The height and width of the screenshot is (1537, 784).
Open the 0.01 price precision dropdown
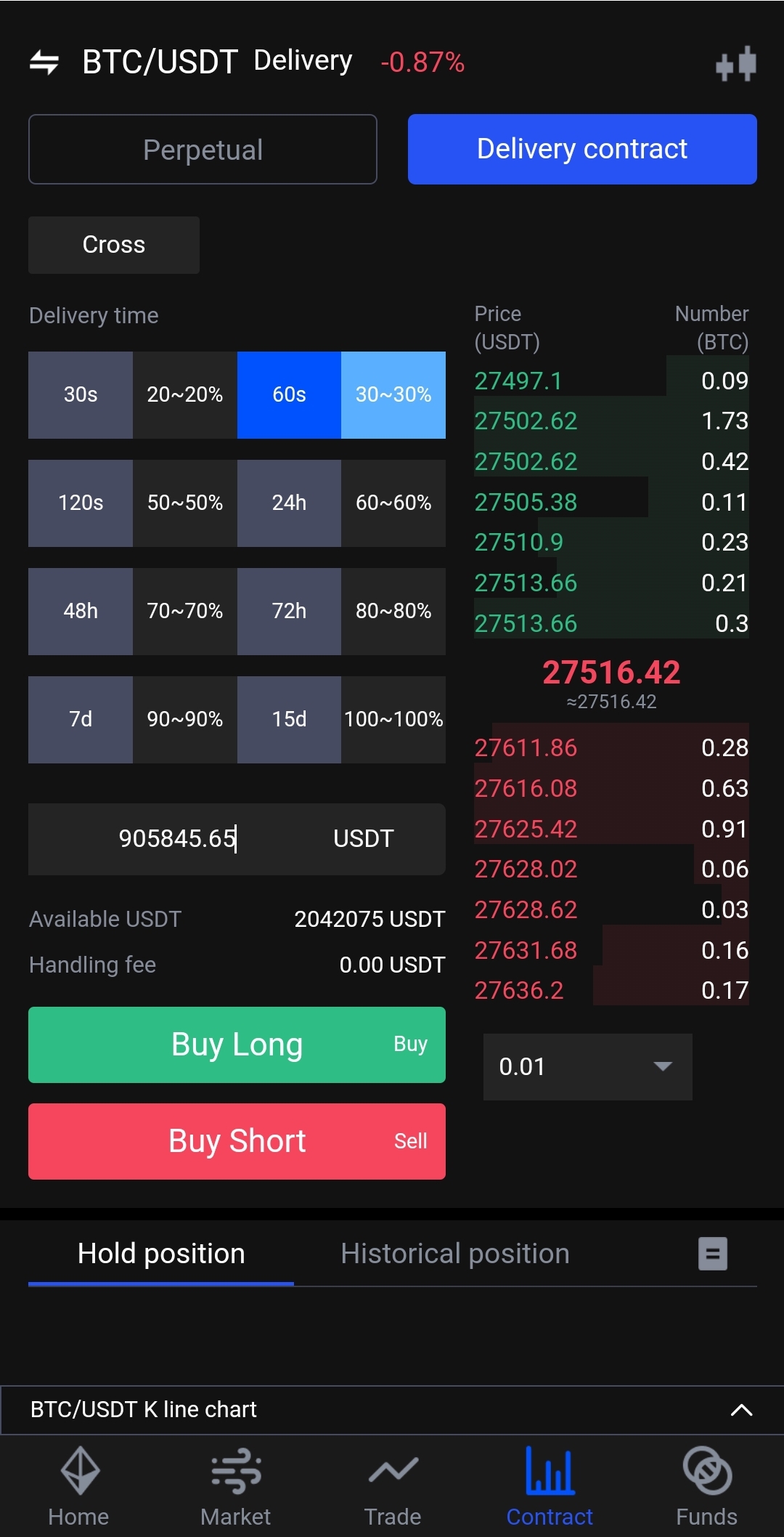[587, 1066]
